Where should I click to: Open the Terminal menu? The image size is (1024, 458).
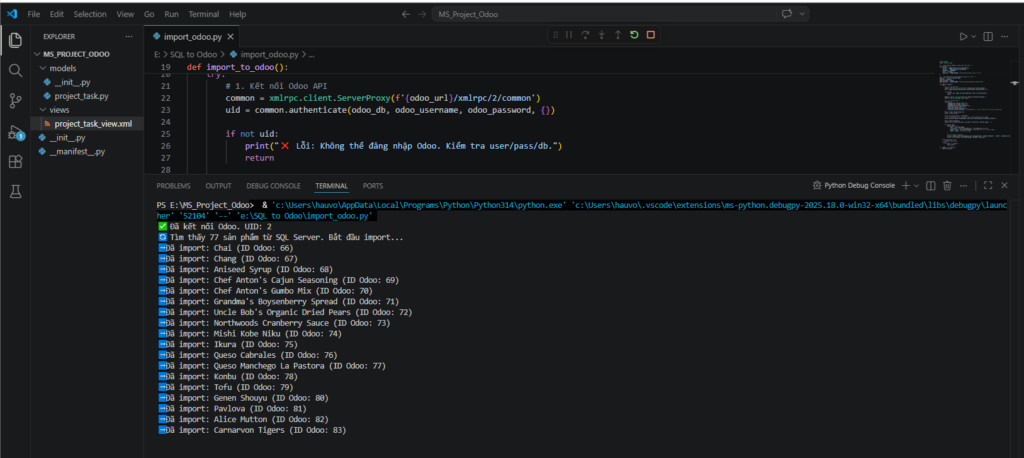[204, 15]
